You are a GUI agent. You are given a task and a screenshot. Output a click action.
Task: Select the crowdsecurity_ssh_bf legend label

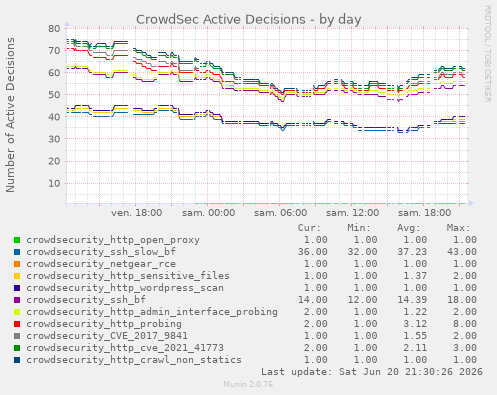[x=86, y=300]
